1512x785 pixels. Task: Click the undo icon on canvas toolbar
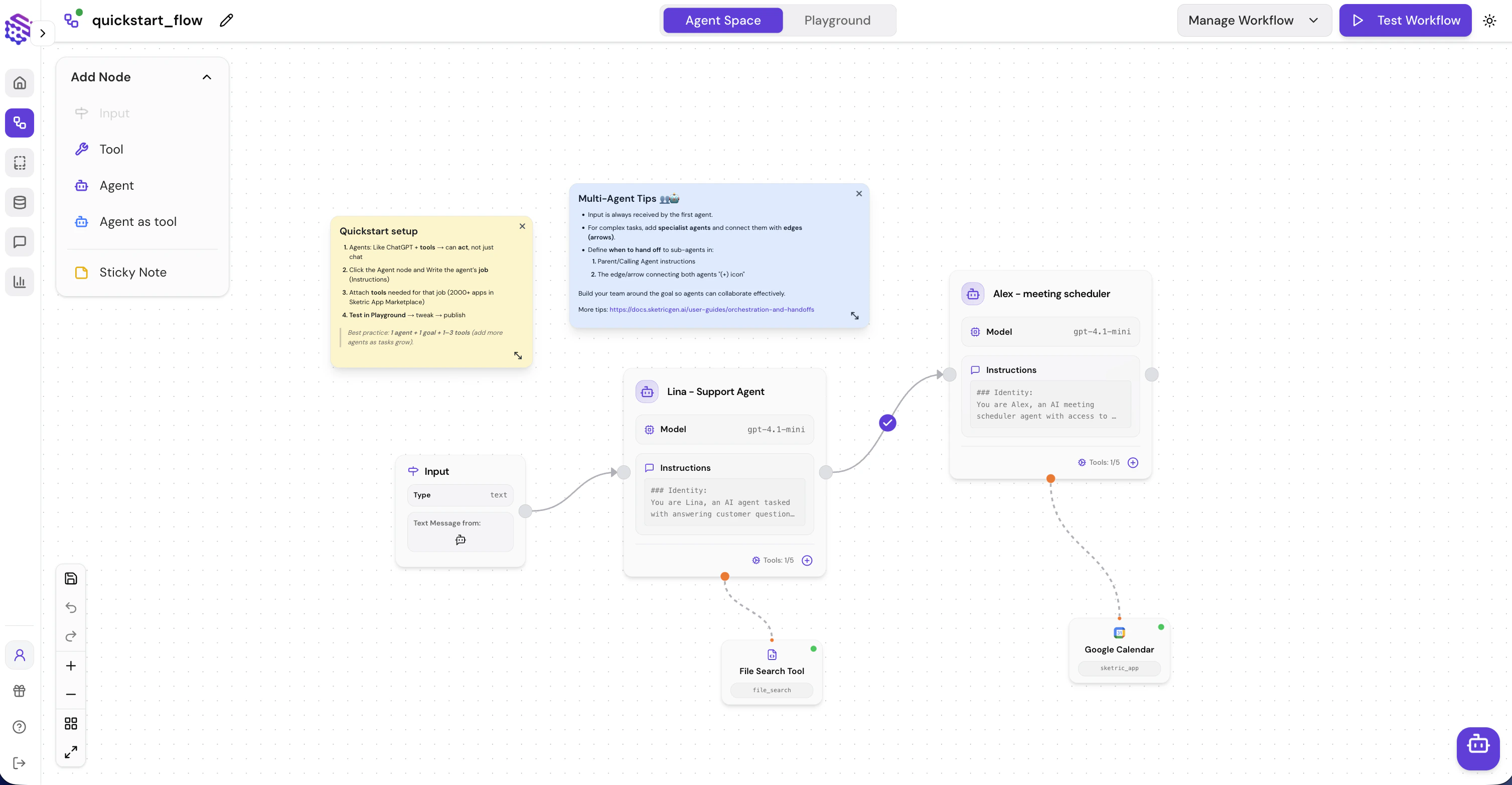[x=70, y=608]
